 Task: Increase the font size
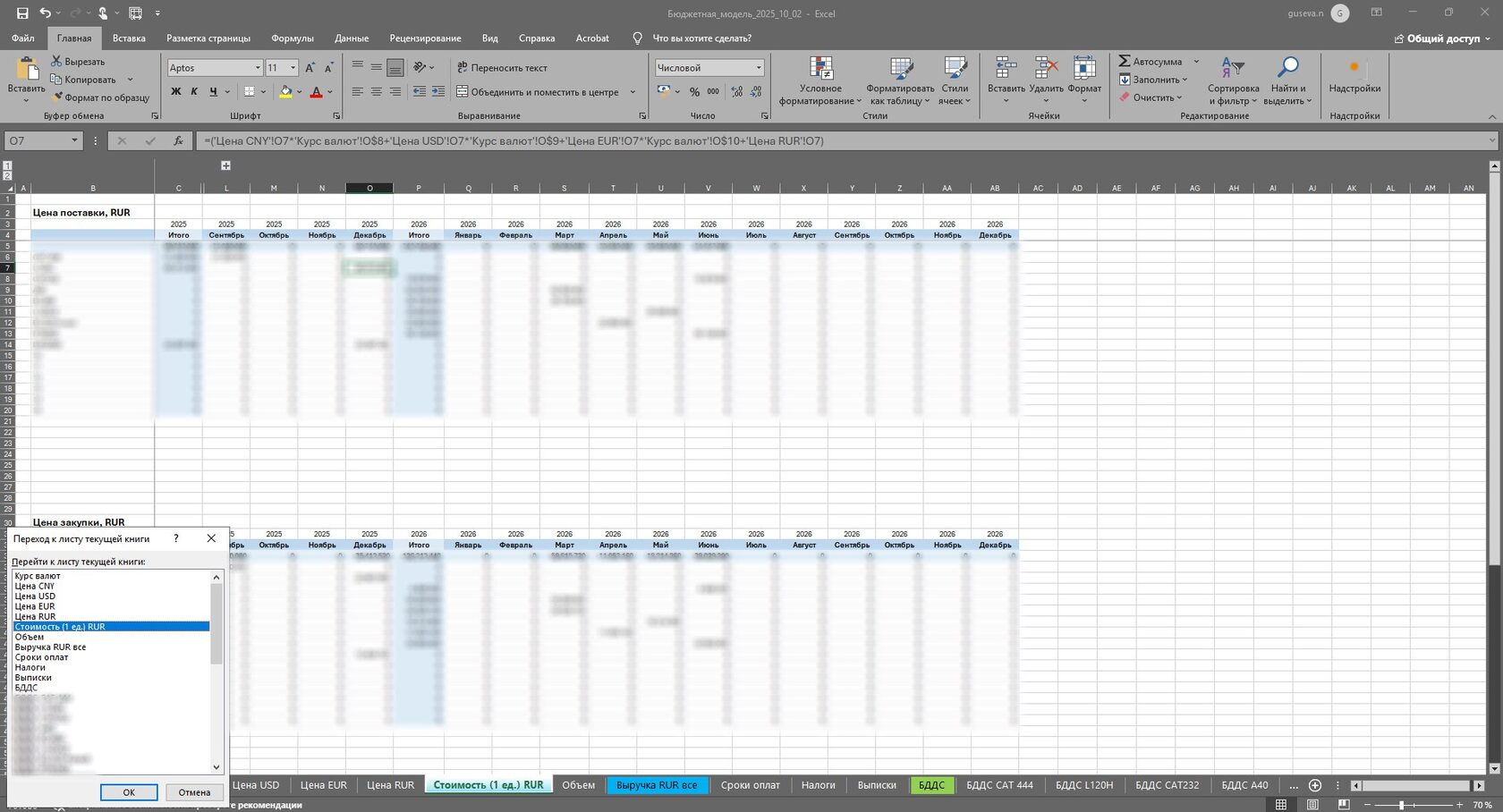point(310,68)
